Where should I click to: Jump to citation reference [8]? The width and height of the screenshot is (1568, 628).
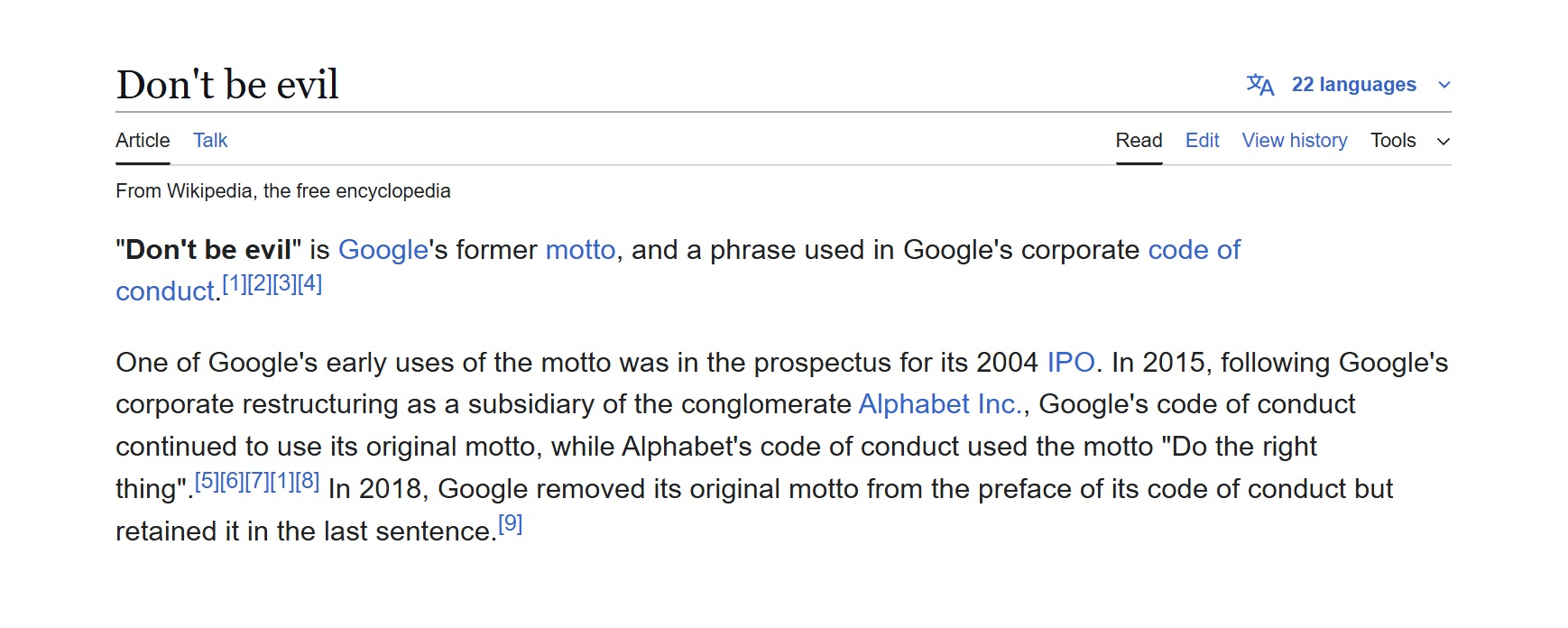[x=308, y=481]
